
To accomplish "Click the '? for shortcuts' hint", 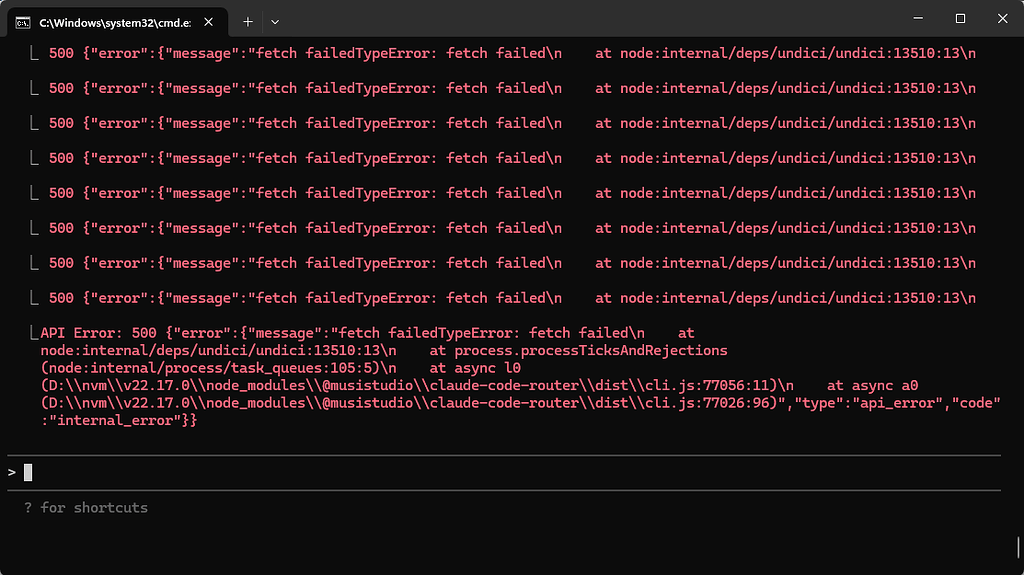I will coord(86,508).
